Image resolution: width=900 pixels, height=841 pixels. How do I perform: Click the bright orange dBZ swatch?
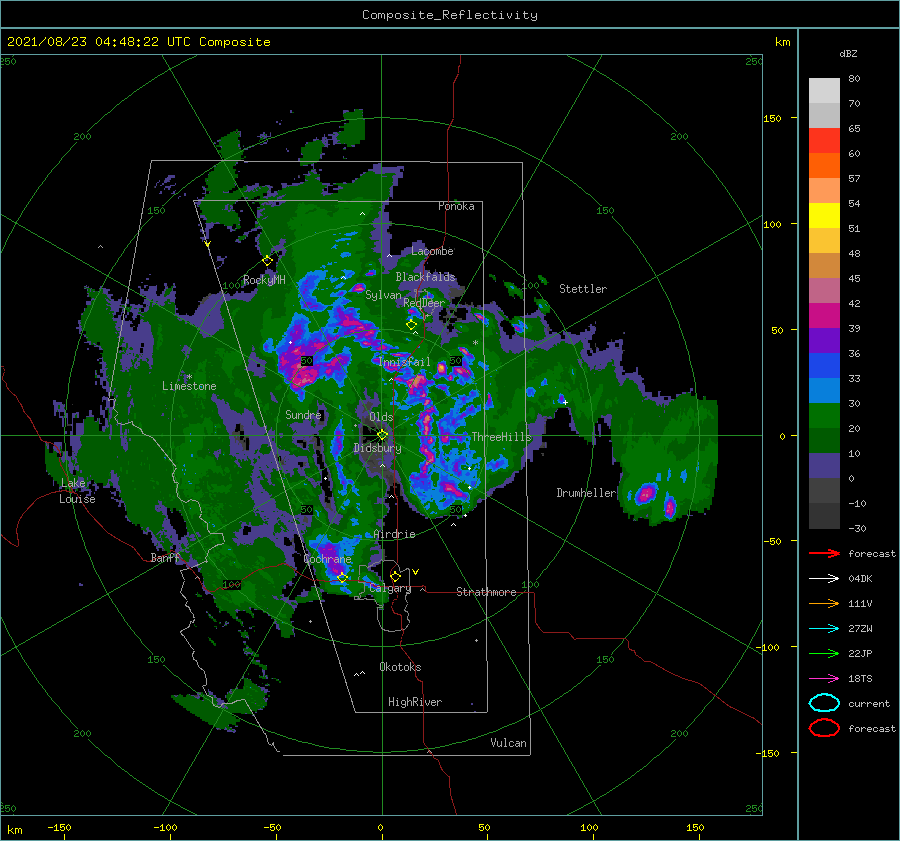[x=824, y=165]
